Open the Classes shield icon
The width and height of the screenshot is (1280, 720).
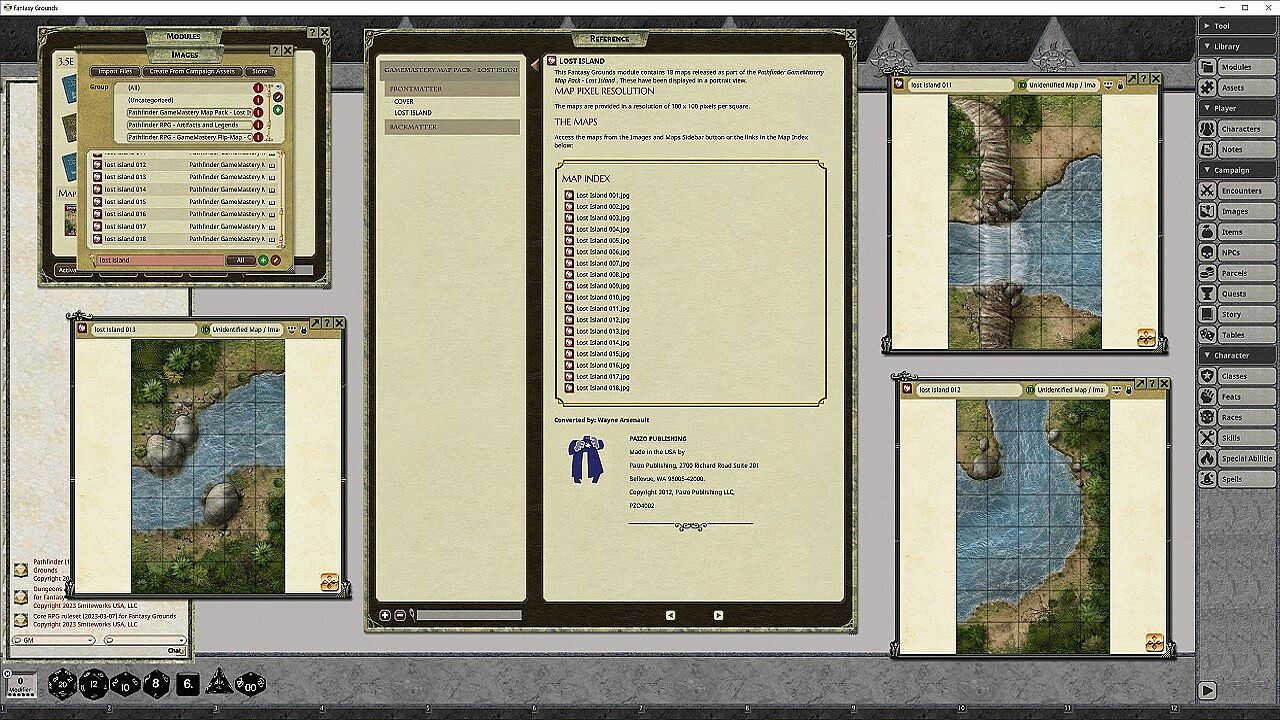click(x=1207, y=376)
